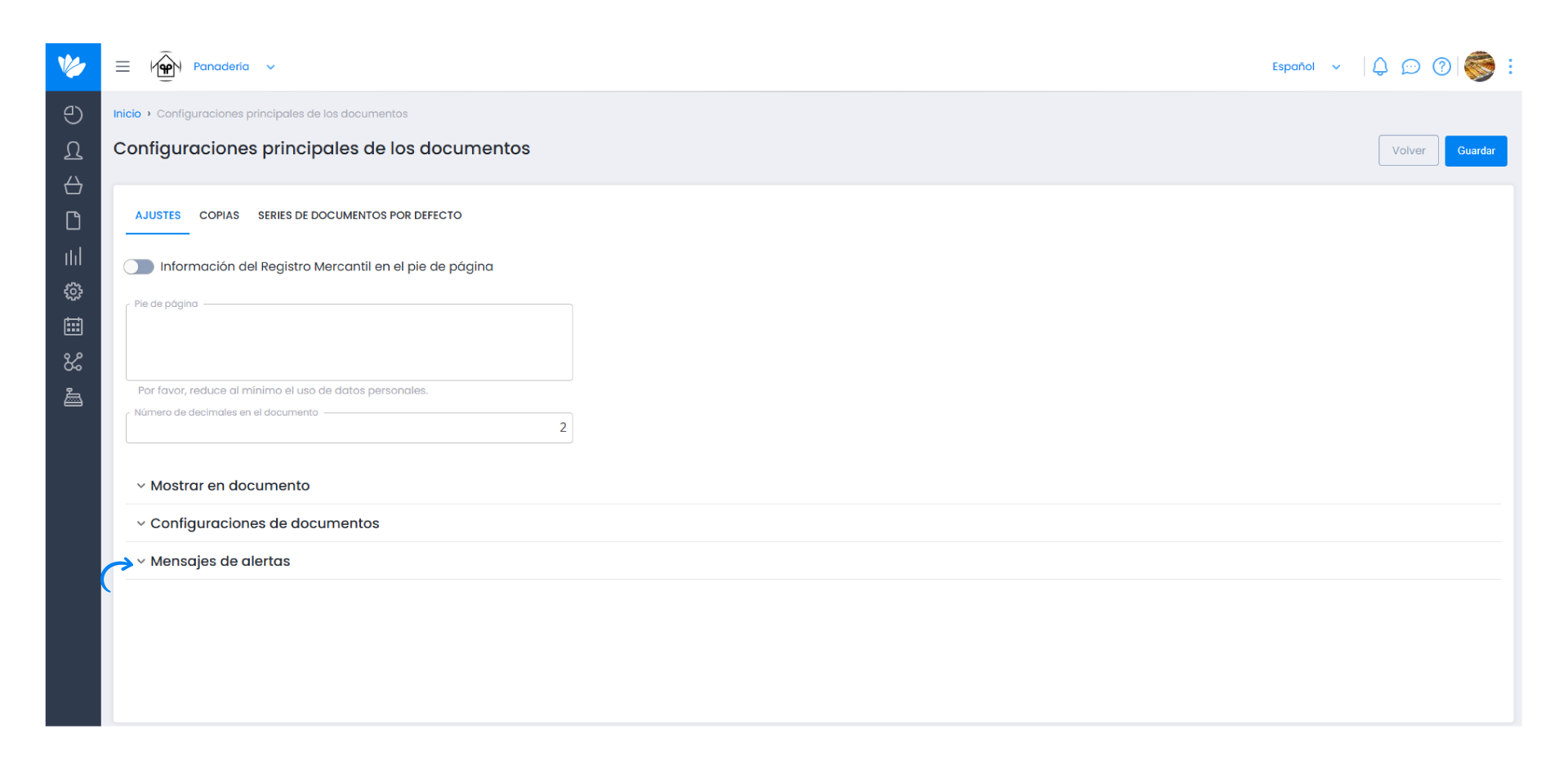Screen dimensions: 1568x774
Task: Open the calendar sidebar icon
Action: tap(73, 327)
